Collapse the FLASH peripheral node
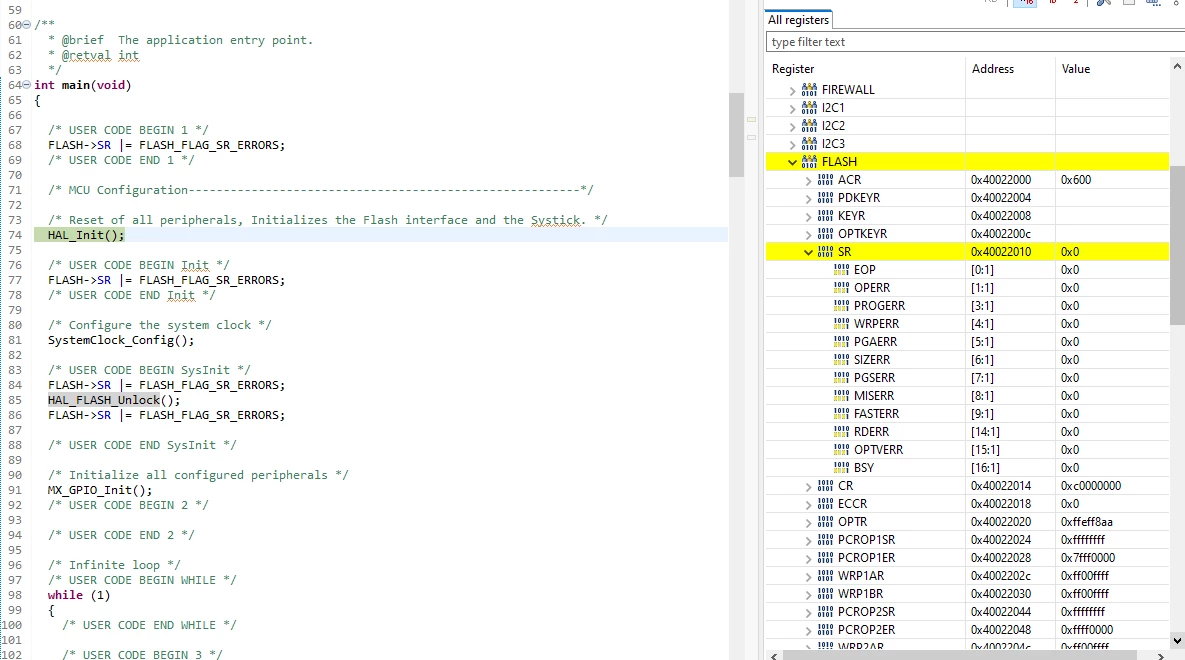 click(792, 162)
